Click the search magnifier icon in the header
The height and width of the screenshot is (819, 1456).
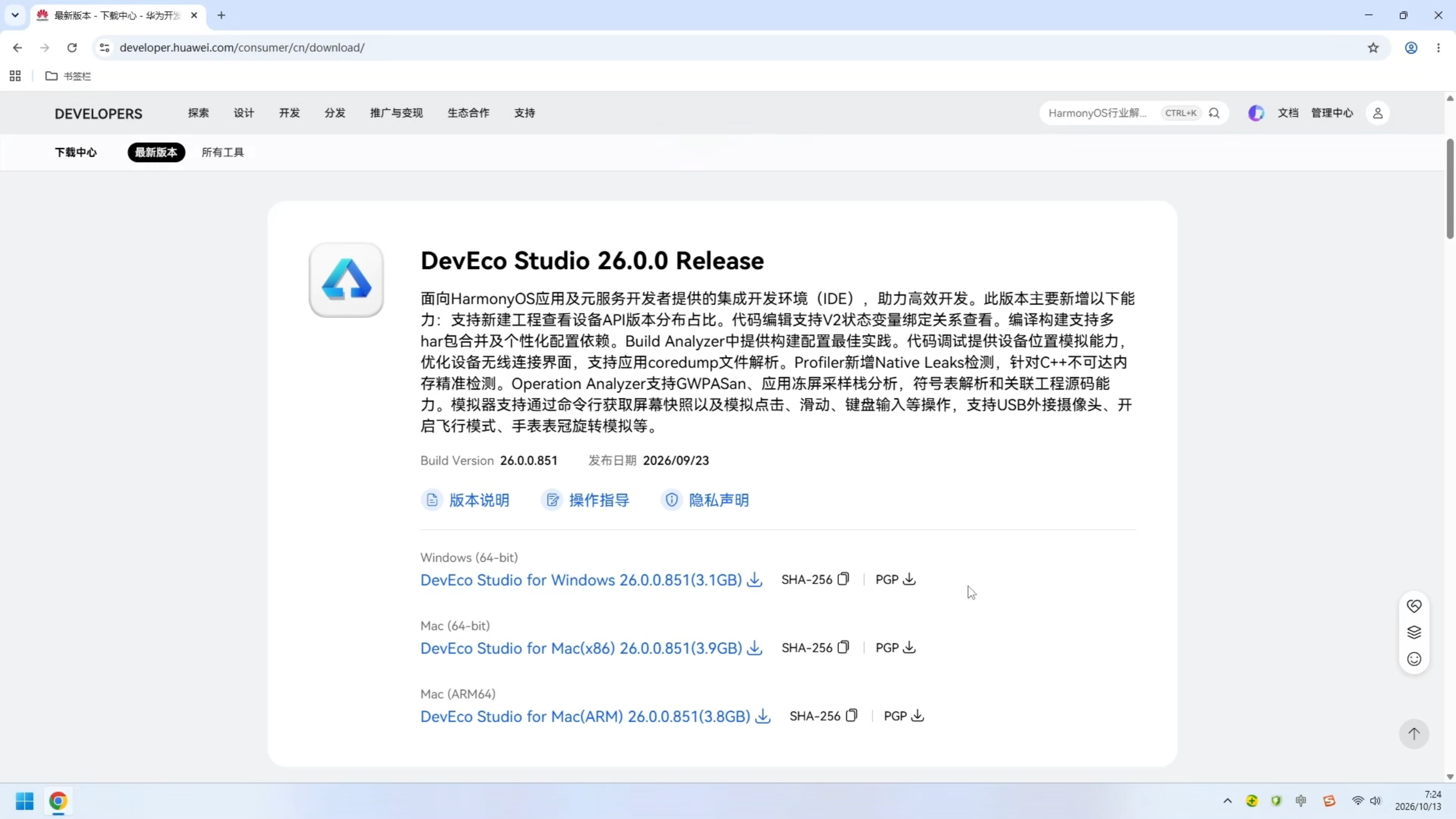coord(1214,113)
